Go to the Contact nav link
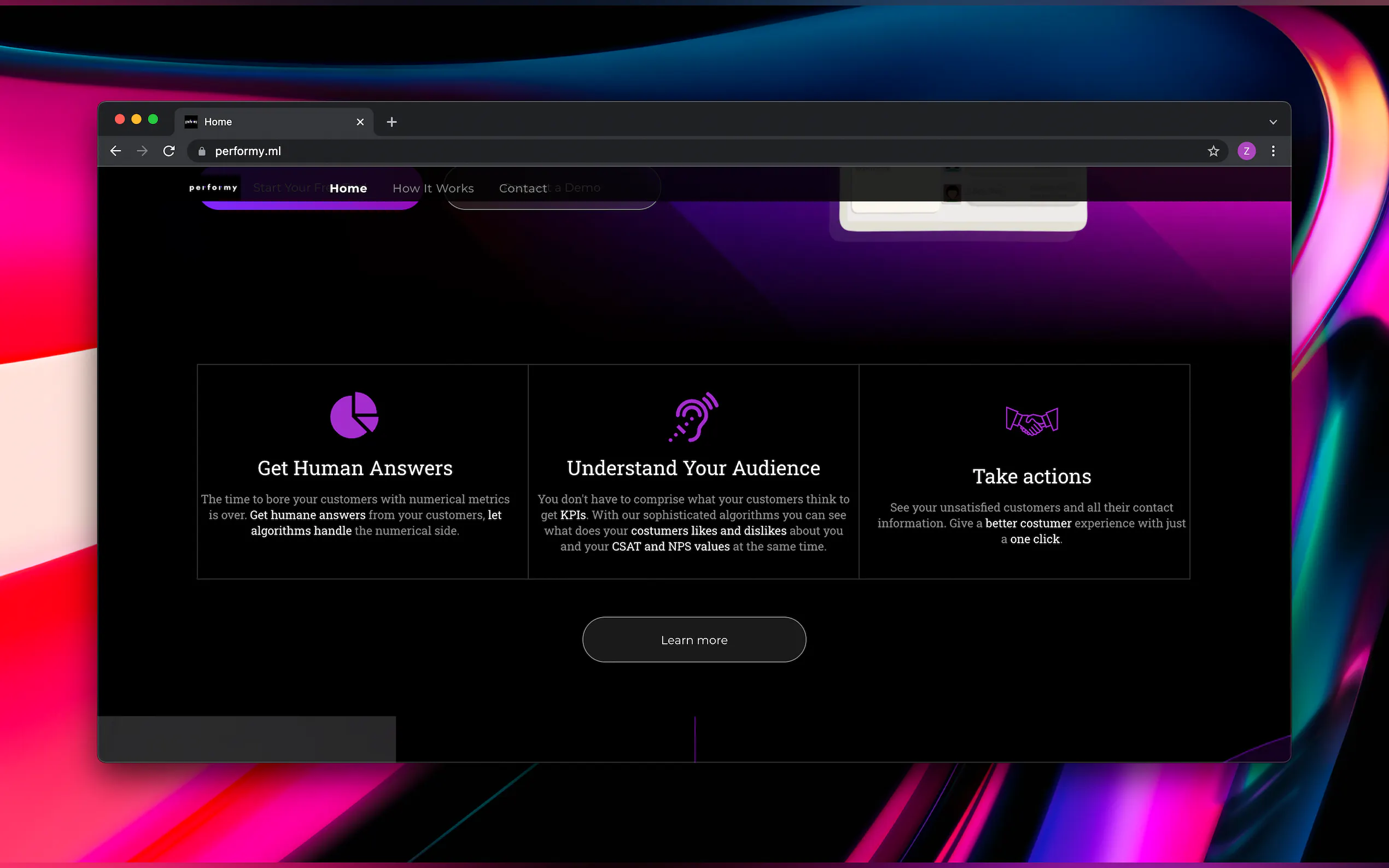The width and height of the screenshot is (1389, 868). pyautogui.click(x=523, y=188)
